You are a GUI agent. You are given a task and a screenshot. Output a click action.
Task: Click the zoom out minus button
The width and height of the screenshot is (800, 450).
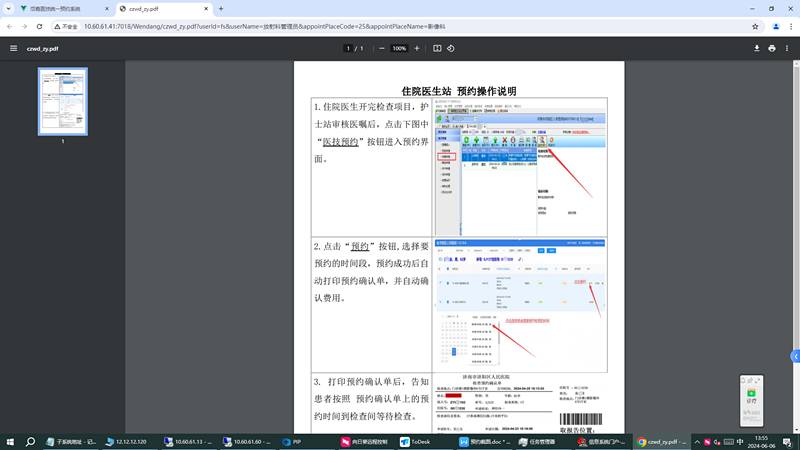pos(382,48)
